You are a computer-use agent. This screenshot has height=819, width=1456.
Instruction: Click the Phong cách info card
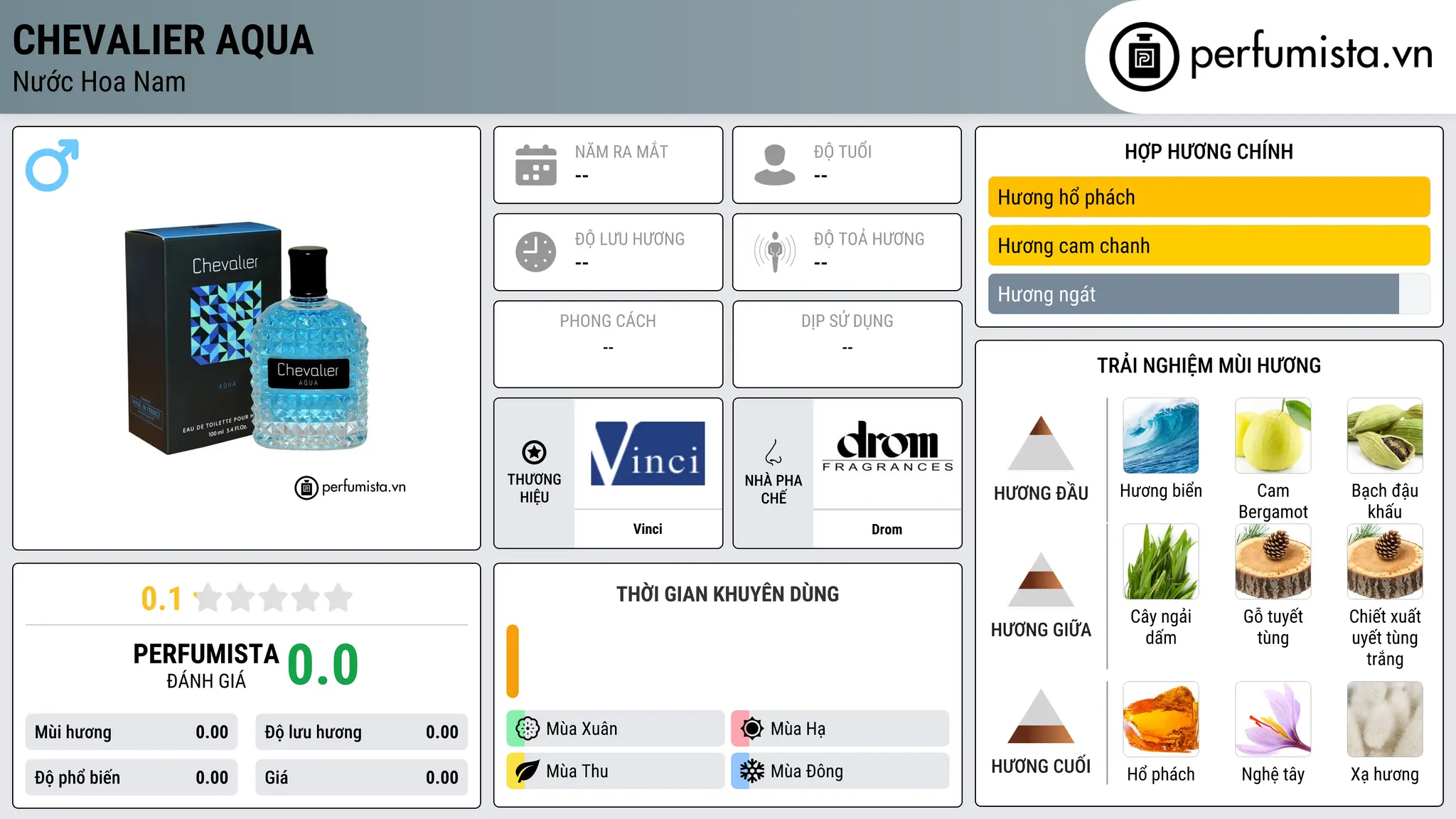[x=609, y=344]
